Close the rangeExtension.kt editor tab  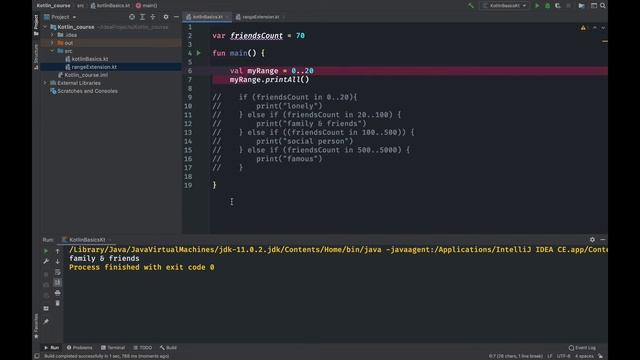click(x=284, y=17)
